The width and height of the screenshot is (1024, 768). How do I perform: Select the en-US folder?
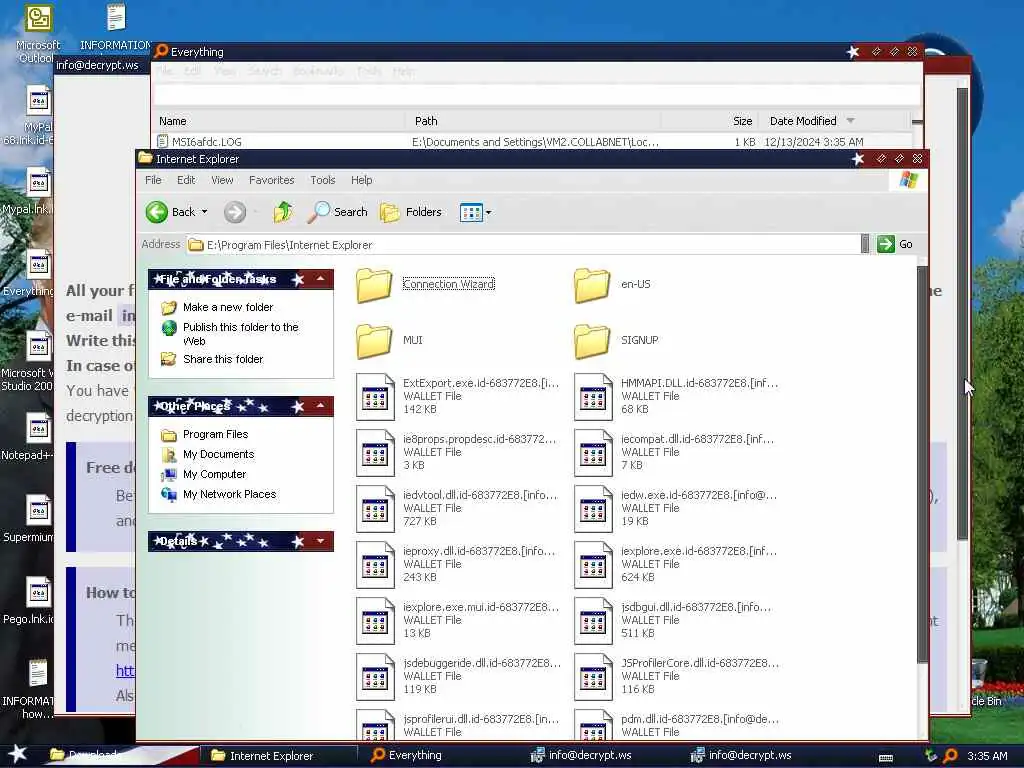[x=613, y=284]
